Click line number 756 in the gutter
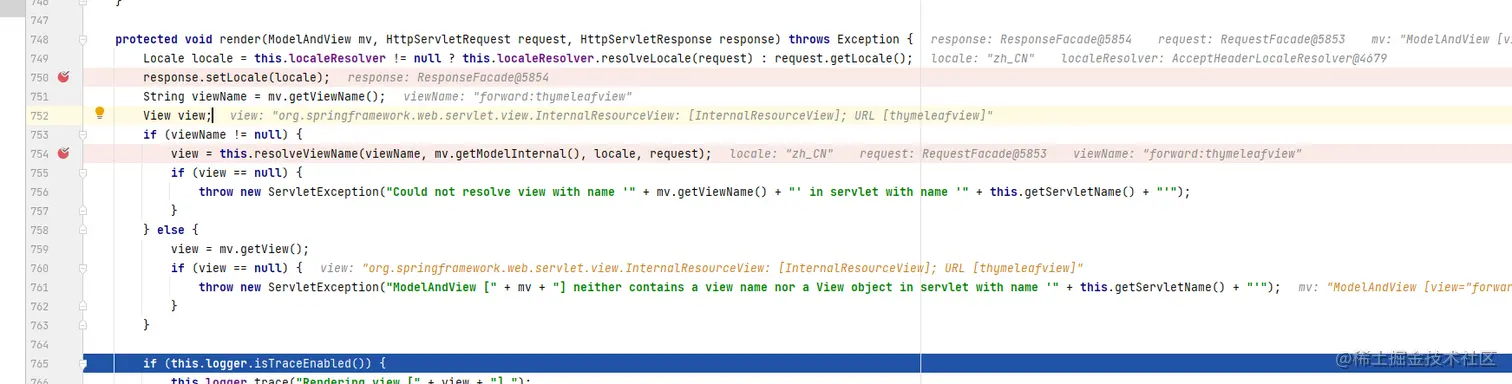1512x384 pixels. point(39,191)
